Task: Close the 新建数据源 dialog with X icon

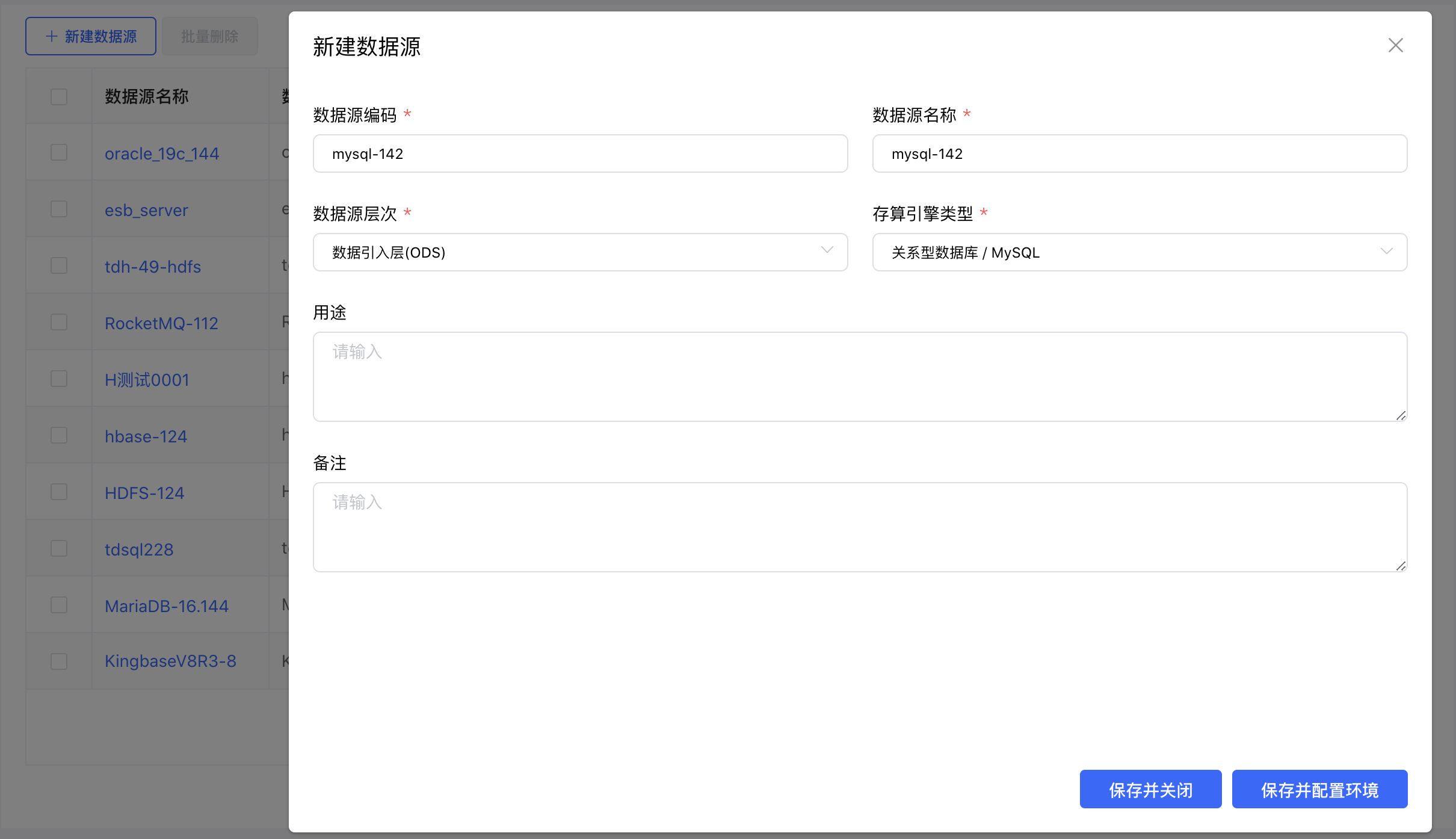Action: [x=1395, y=45]
